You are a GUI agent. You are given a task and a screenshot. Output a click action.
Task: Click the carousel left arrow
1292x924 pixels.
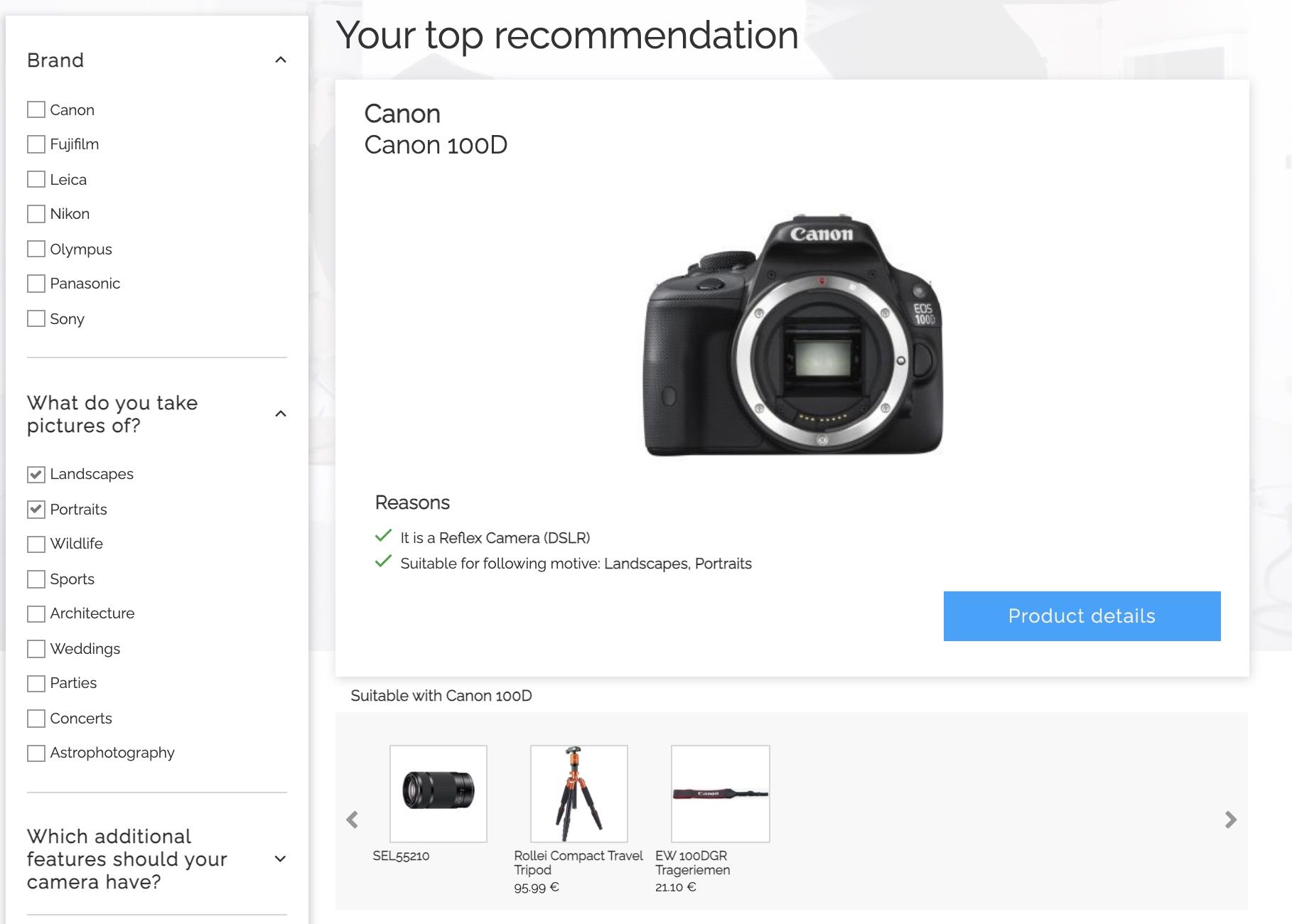click(352, 820)
